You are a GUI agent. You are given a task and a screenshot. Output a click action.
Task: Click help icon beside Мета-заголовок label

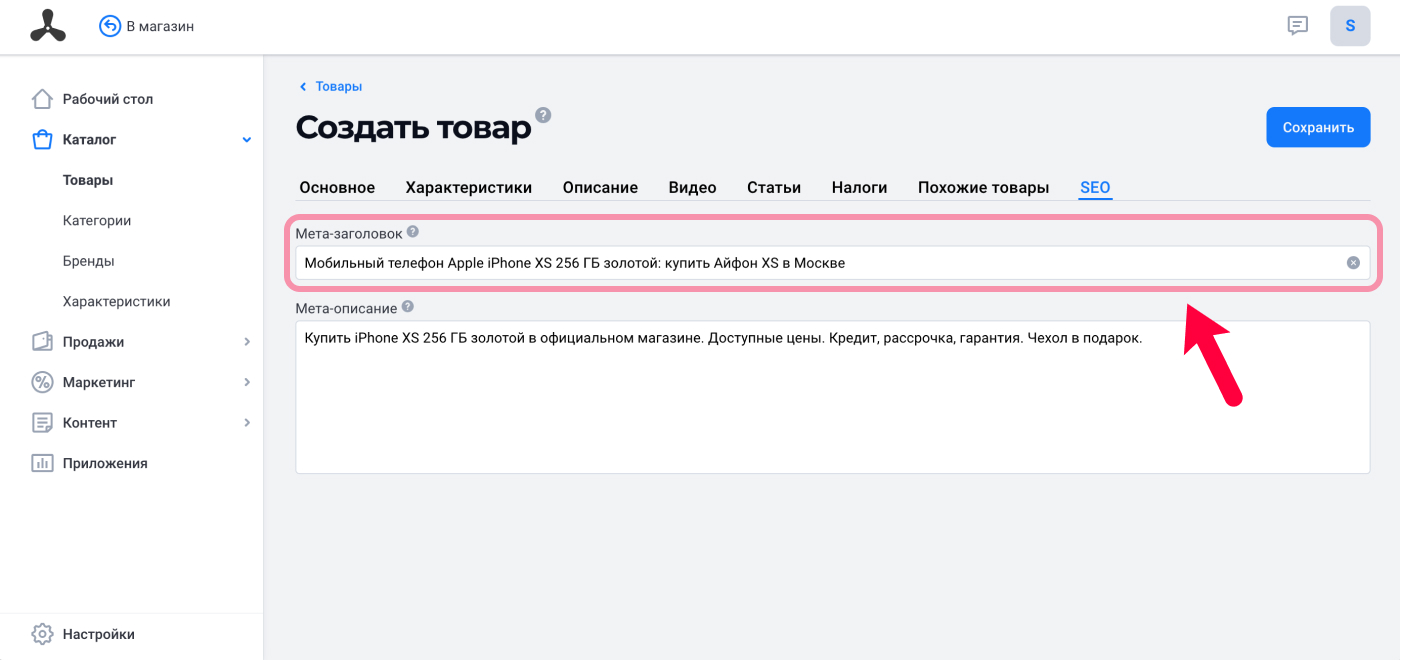click(x=412, y=232)
